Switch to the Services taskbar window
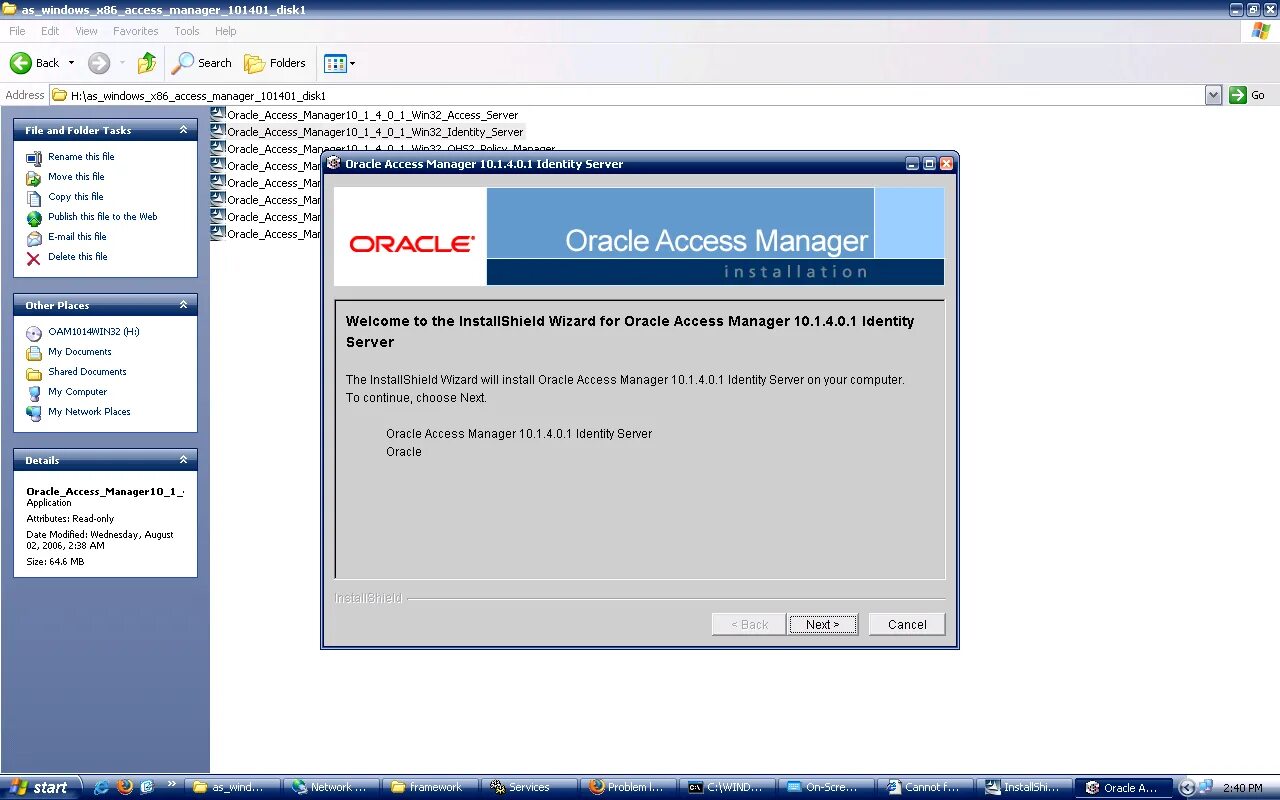Image resolution: width=1280 pixels, height=800 pixels. tap(528, 788)
